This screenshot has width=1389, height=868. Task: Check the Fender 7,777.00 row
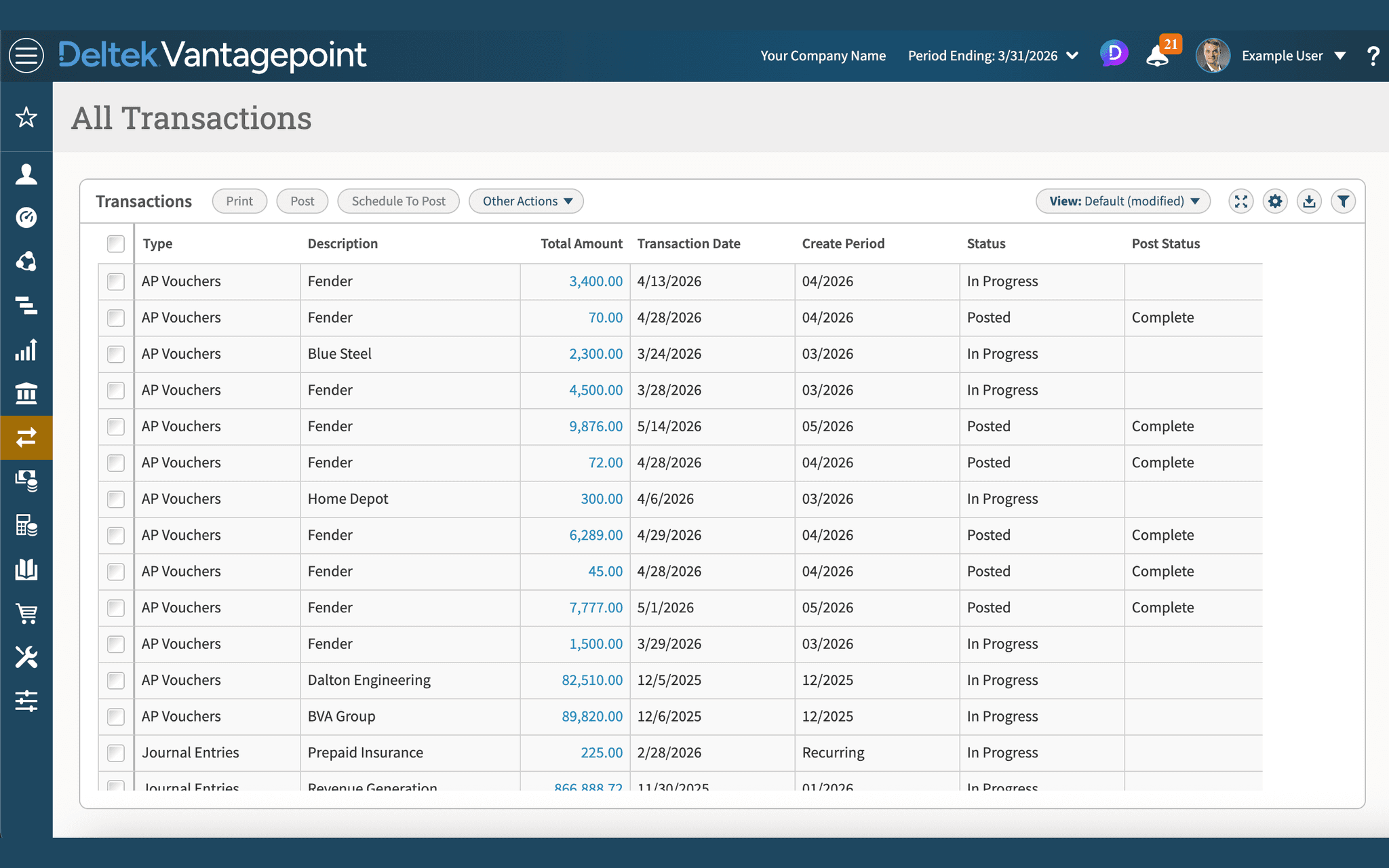coord(116,608)
